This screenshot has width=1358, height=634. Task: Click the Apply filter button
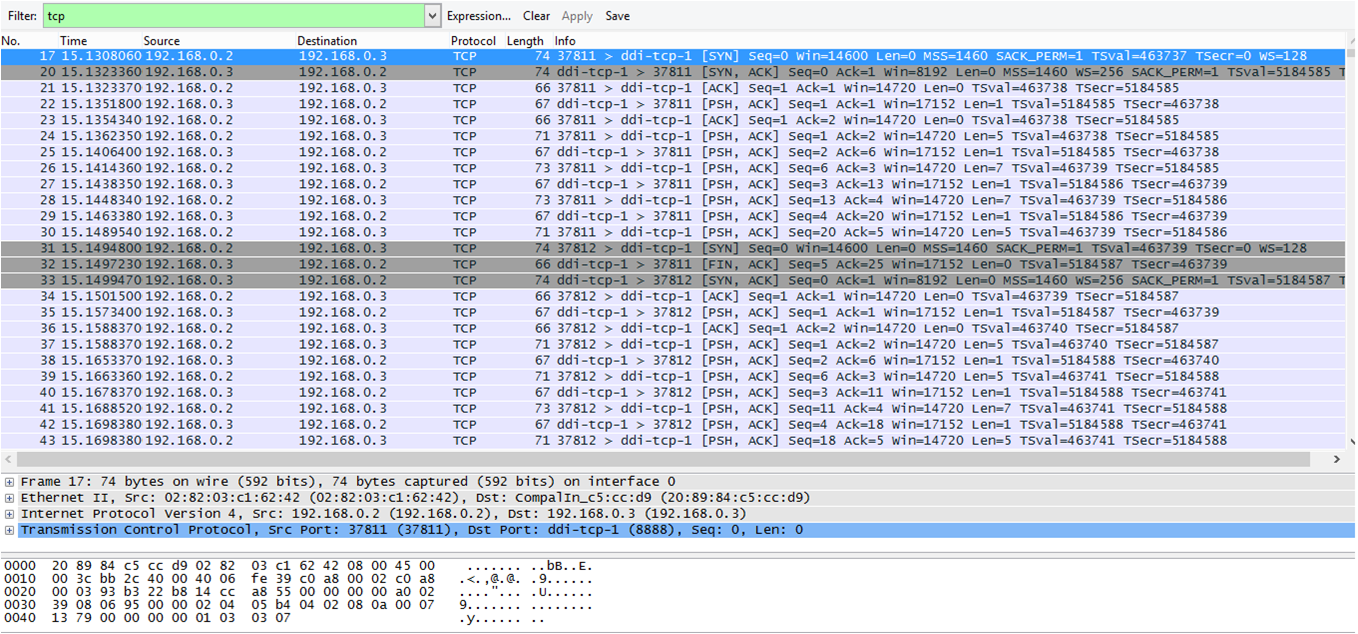(x=577, y=16)
